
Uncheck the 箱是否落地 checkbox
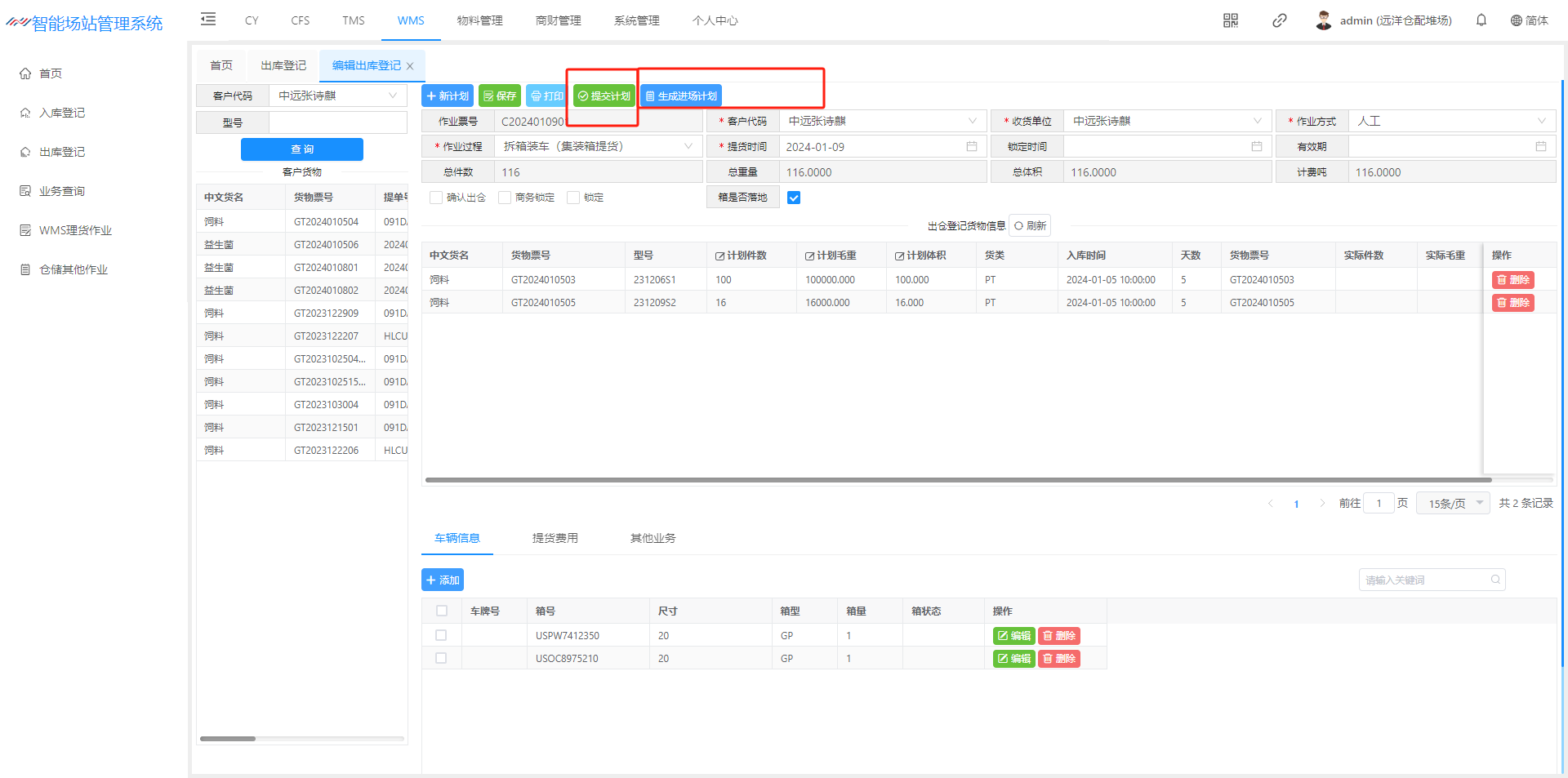pos(794,198)
